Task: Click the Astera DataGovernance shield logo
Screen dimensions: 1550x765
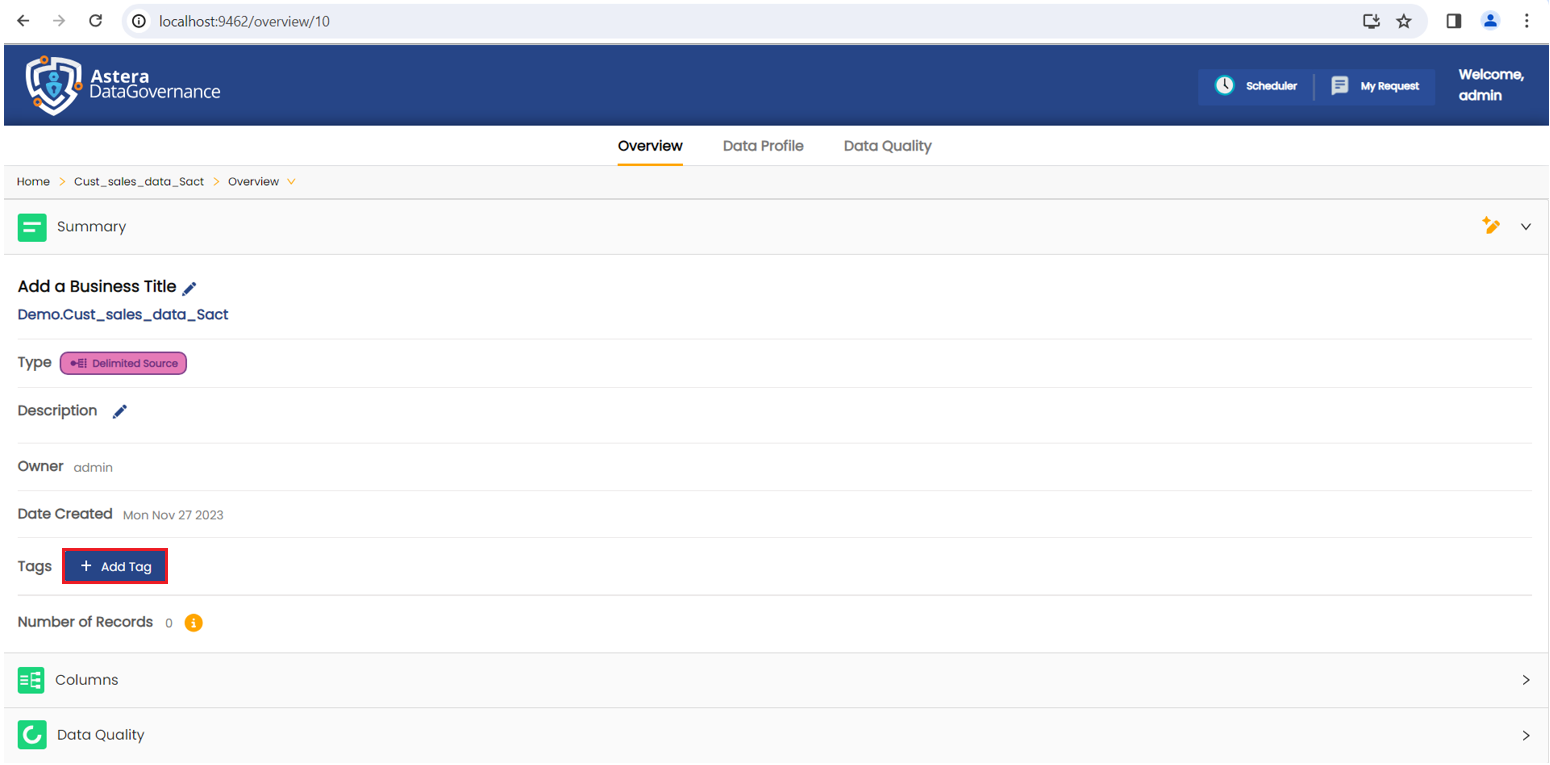Action: tap(53, 85)
